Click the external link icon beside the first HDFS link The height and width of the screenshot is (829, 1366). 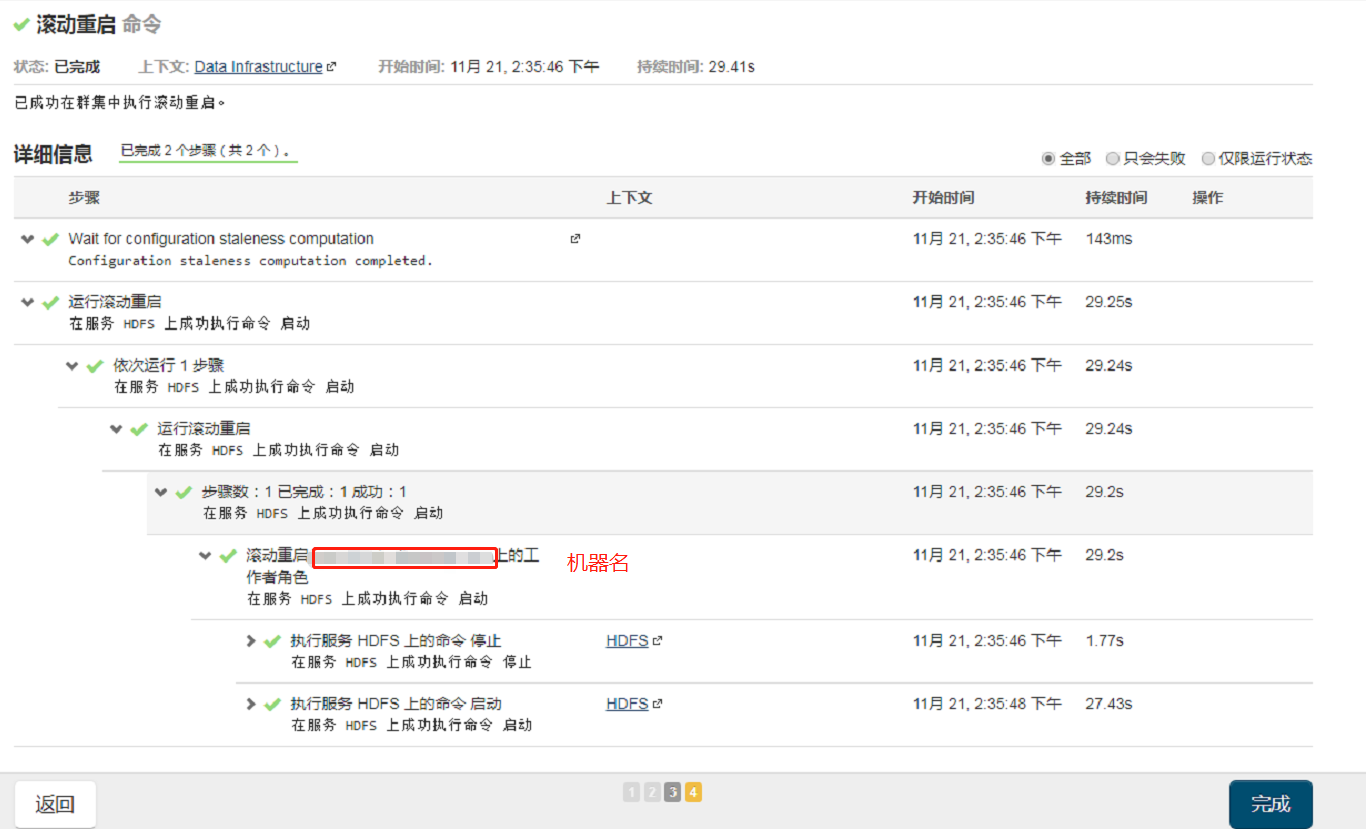tap(655, 640)
